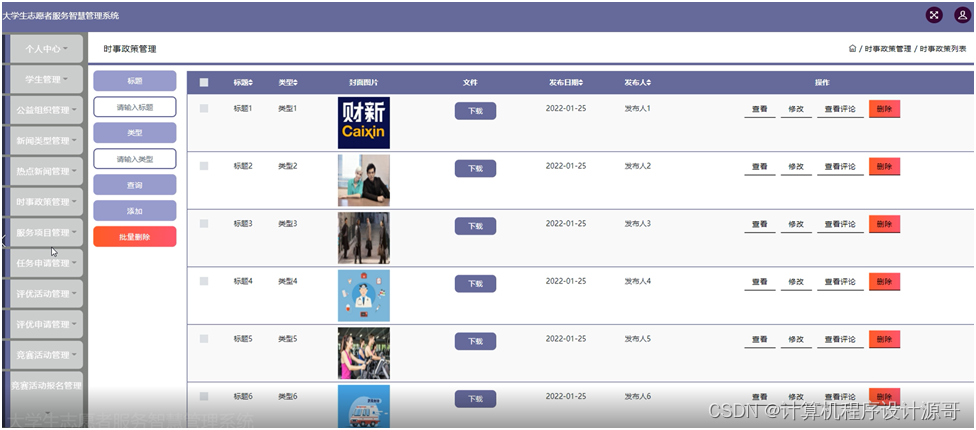The height and width of the screenshot is (430, 976).
Task: Download the file for 标题5
Action: click(476, 341)
